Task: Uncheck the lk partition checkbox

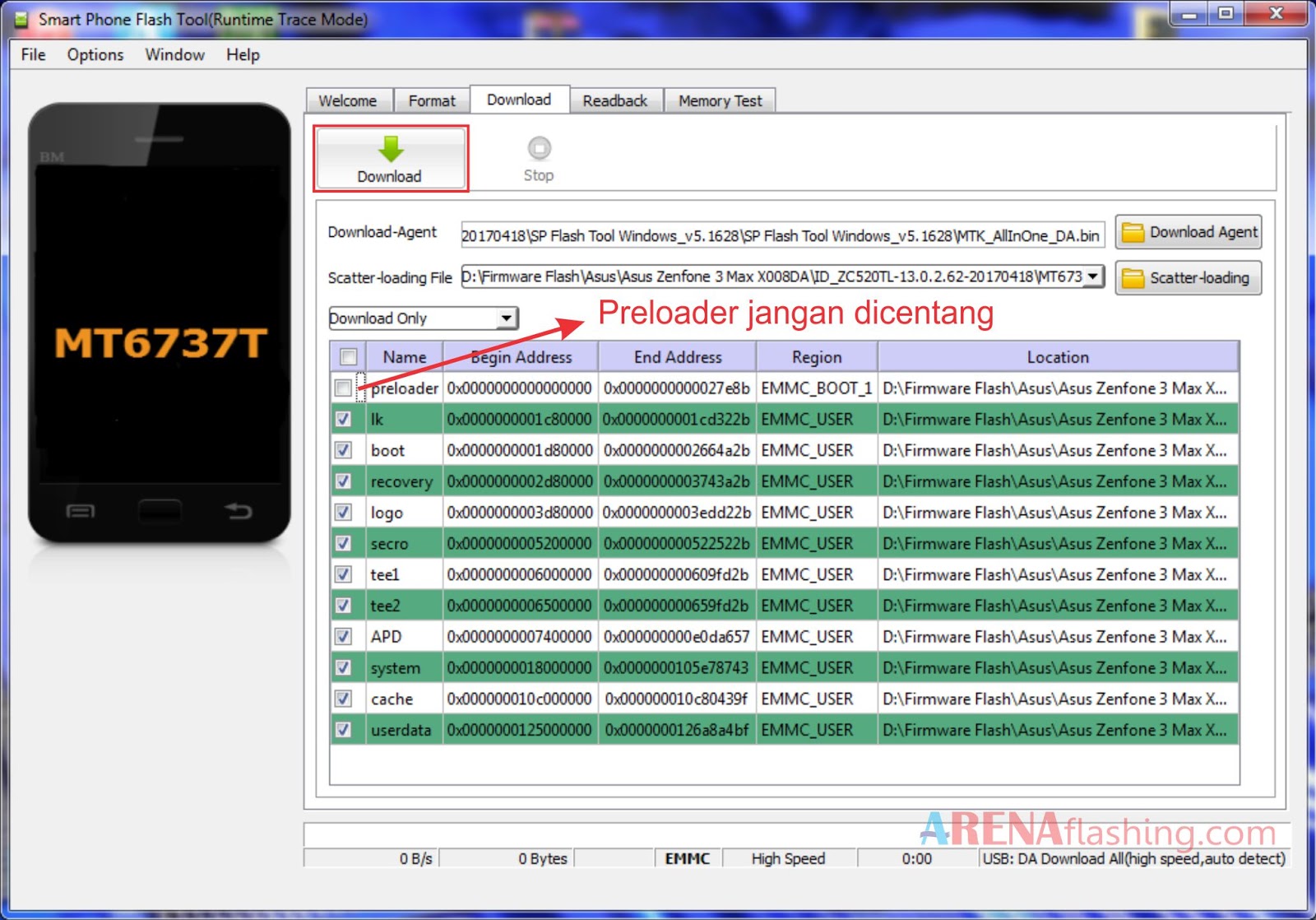Action: 344,419
